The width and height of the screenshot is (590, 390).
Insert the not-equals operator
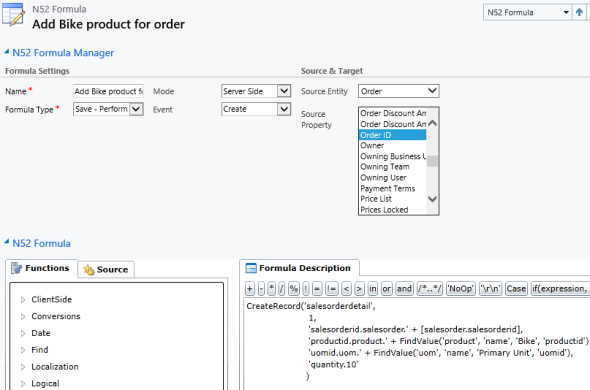[x=331, y=289]
